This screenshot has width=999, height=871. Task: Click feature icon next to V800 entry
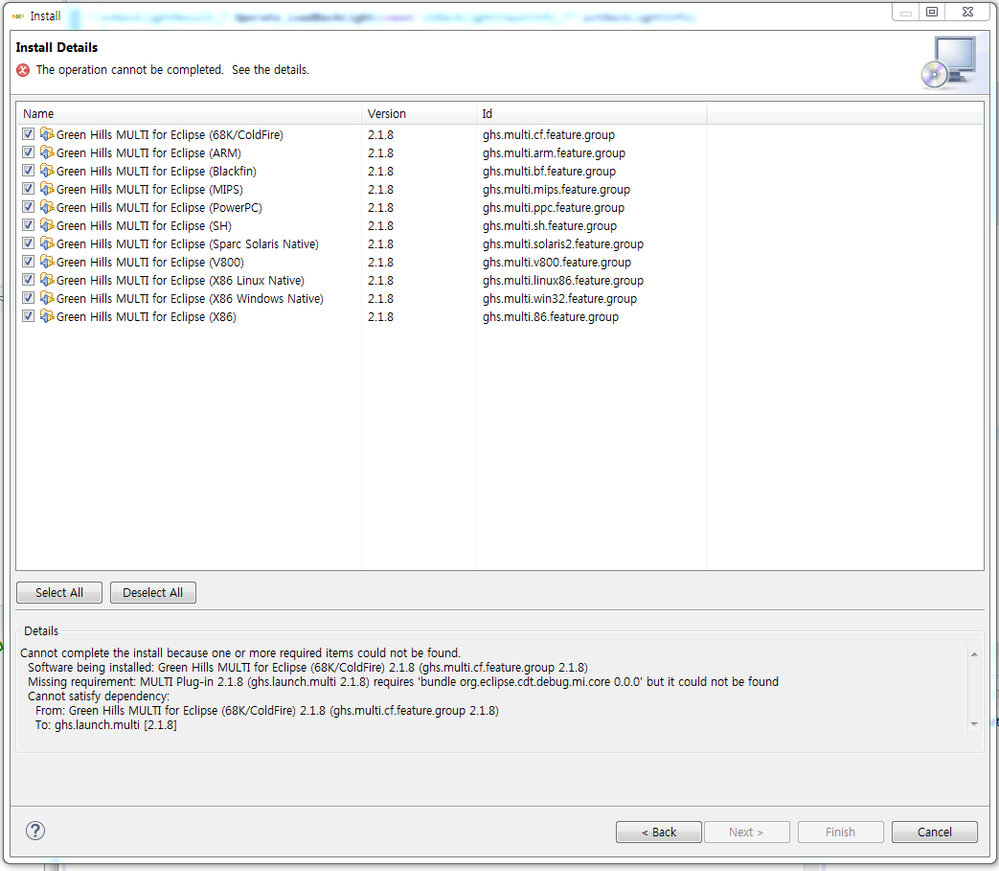(47, 261)
